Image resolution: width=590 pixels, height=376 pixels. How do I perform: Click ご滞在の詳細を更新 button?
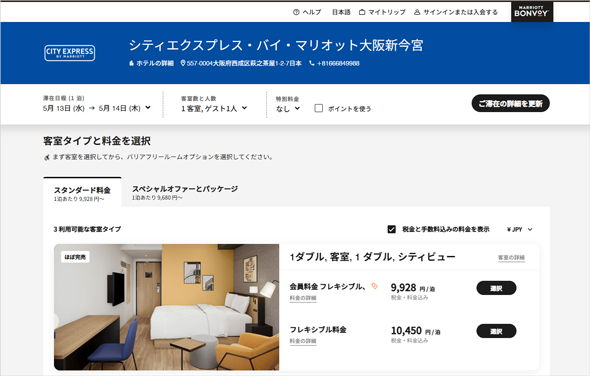510,104
